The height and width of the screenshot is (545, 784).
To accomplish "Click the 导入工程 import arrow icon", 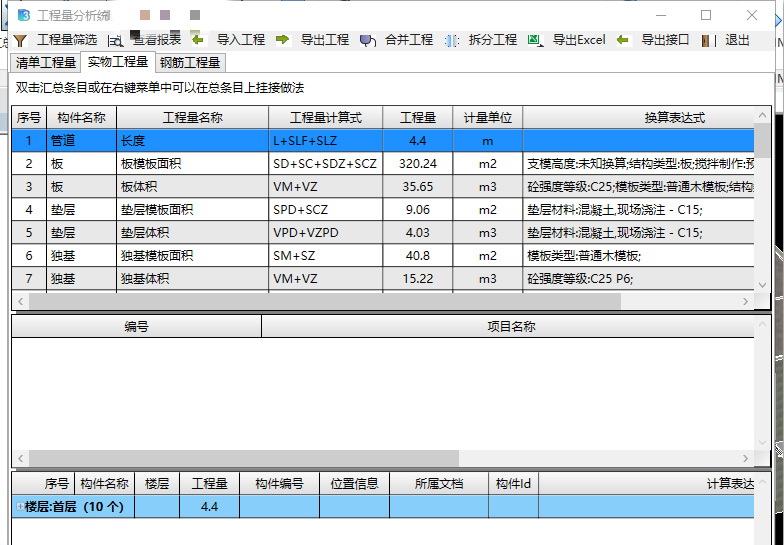I will pyautogui.click(x=198, y=40).
